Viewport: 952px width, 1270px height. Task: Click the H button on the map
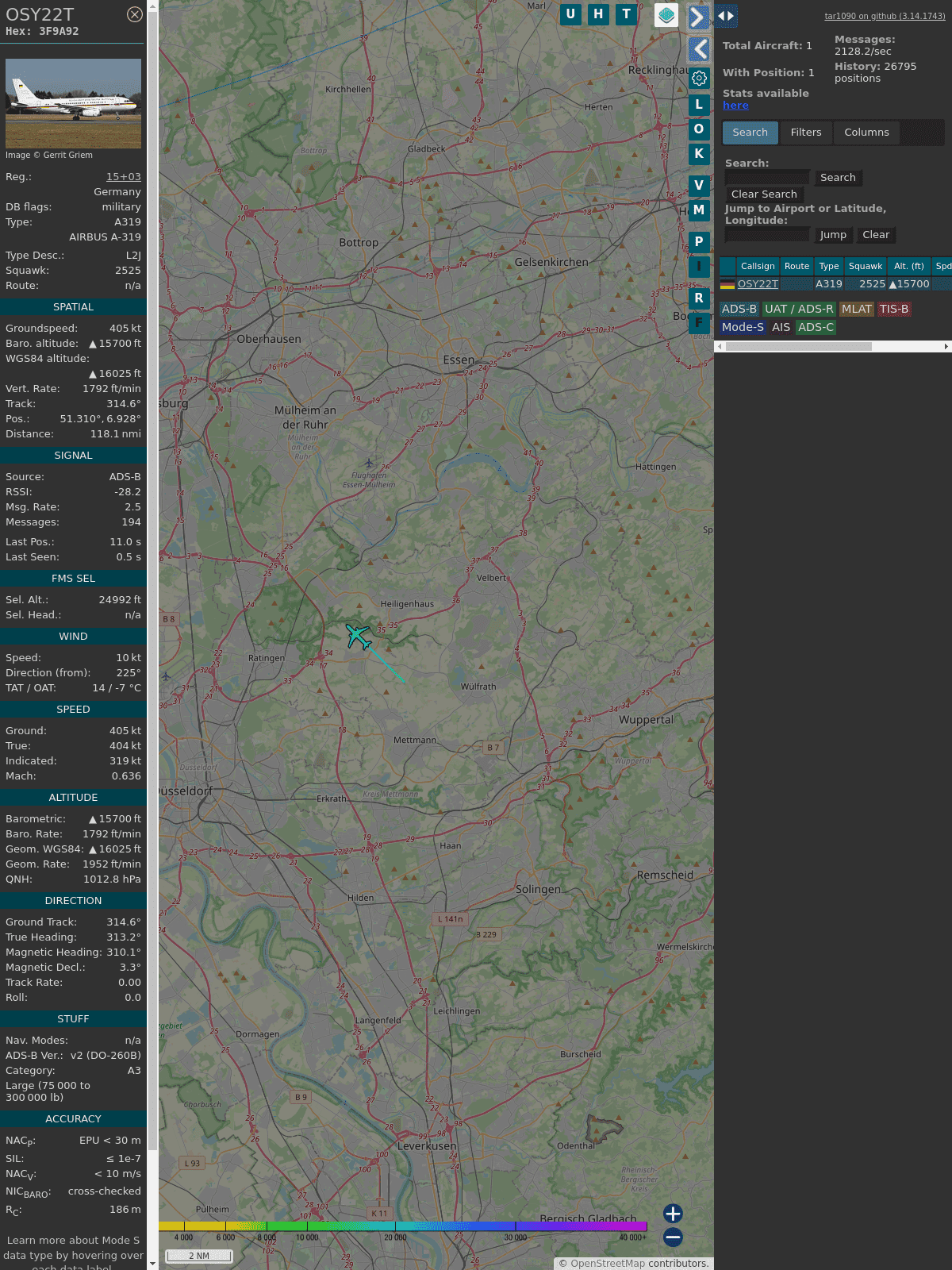point(598,14)
